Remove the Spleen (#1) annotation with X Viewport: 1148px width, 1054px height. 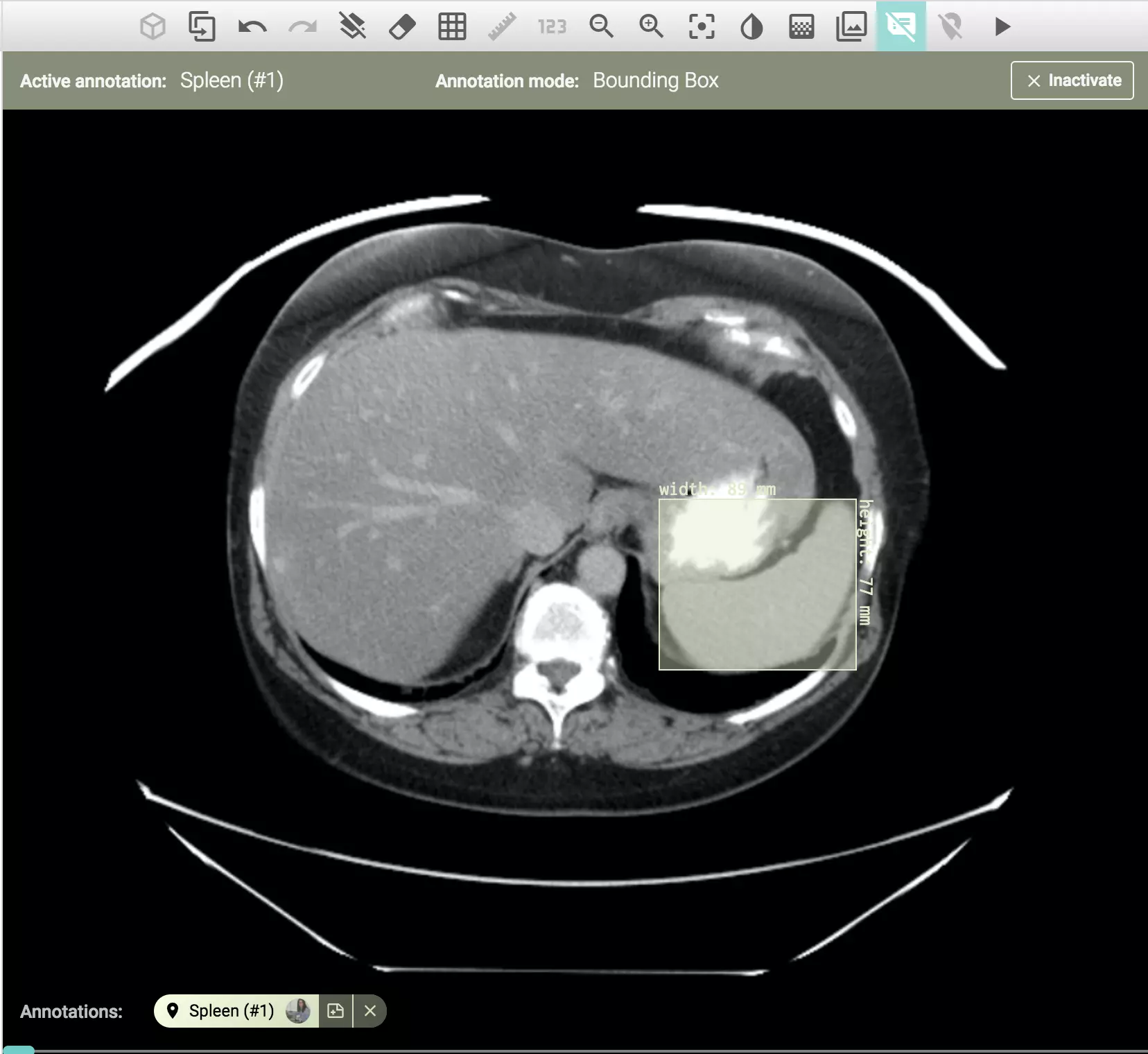(x=370, y=1011)
